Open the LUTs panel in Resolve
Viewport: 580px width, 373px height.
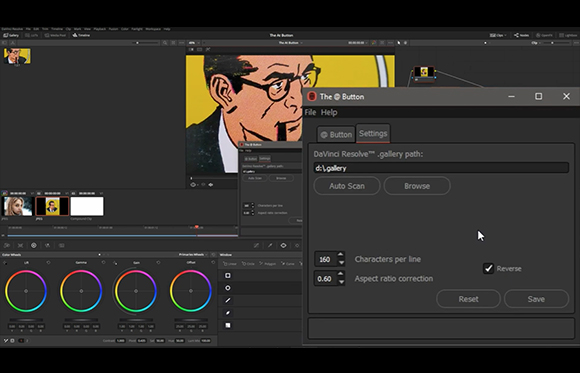click(x=32, y=36)
